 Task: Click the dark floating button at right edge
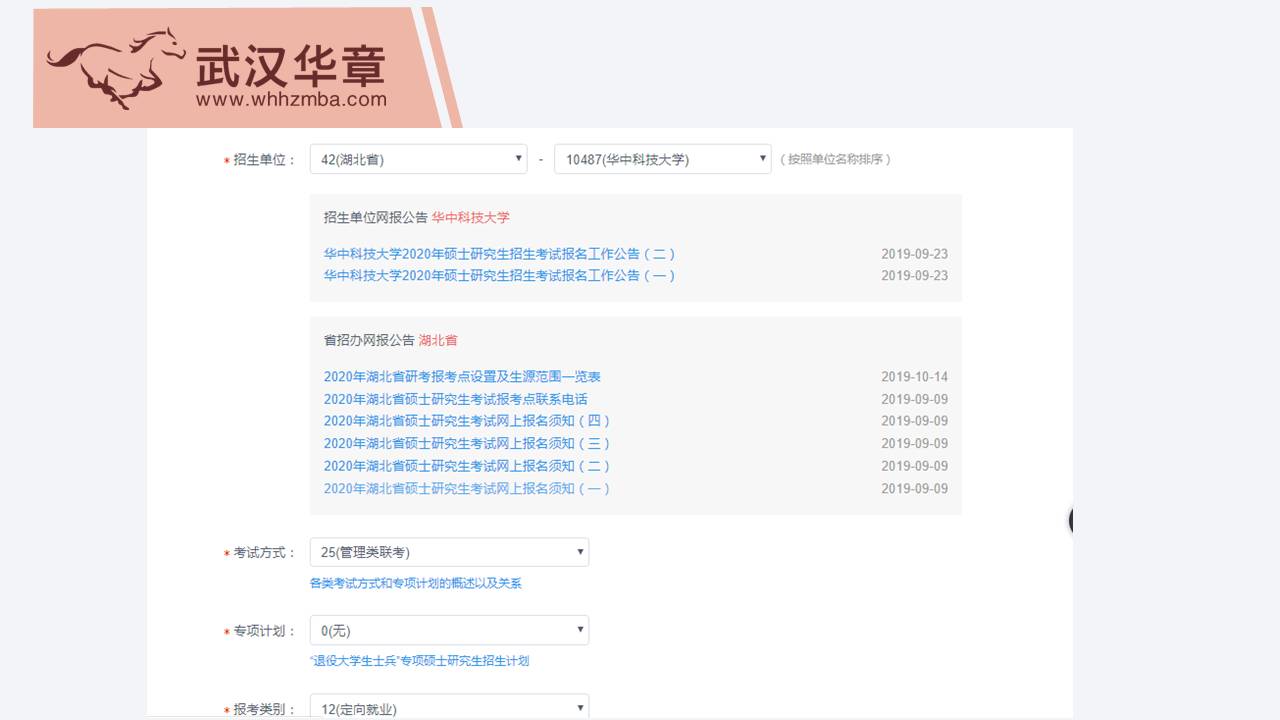1071,520
